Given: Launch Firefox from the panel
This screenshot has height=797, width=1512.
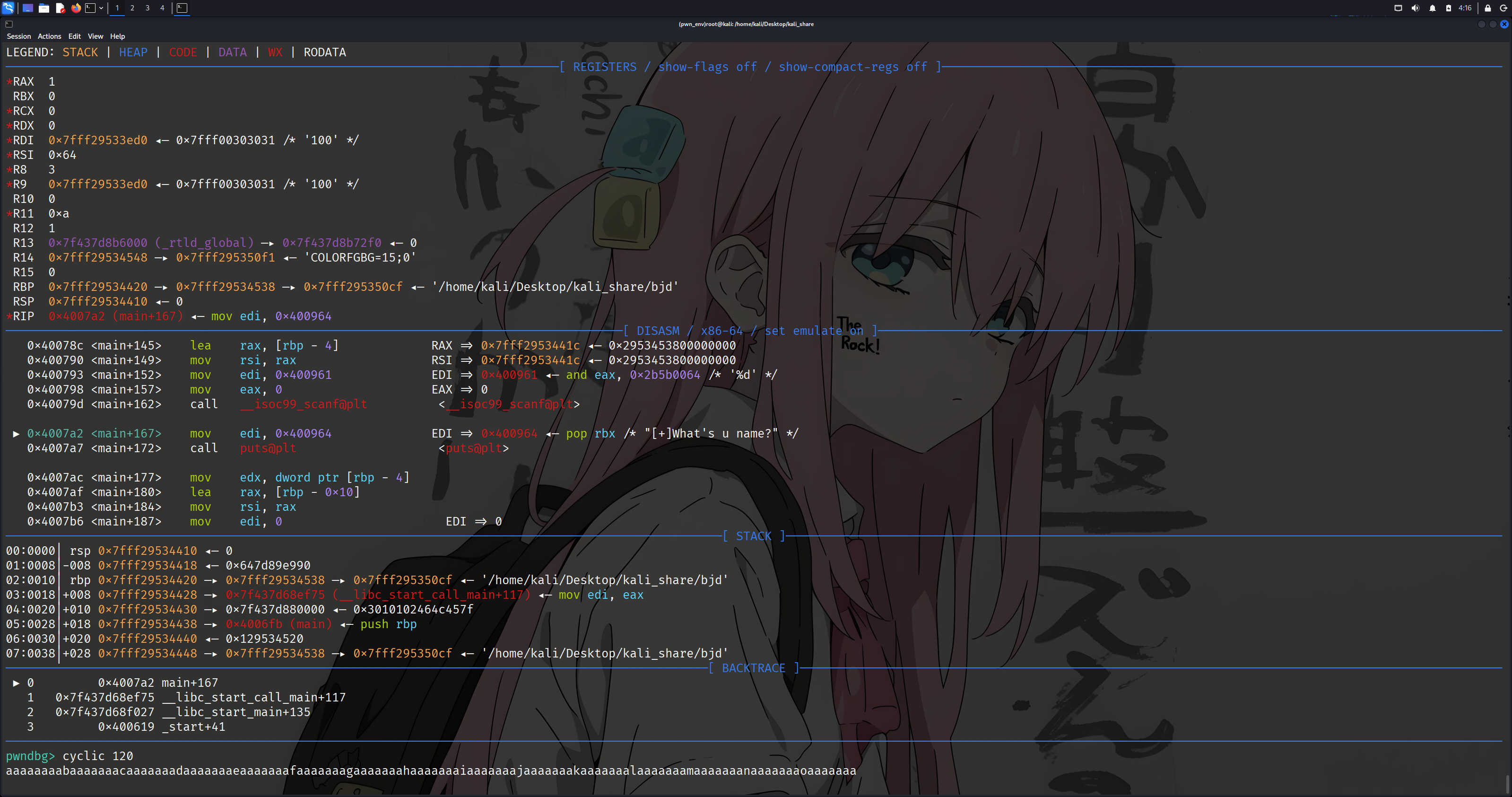Looking at the screenshot, I should (x=76, y=8).
